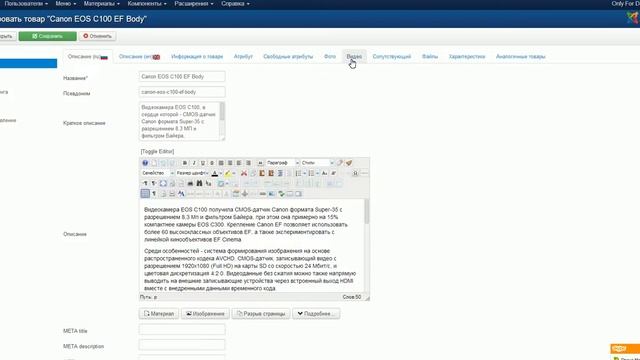Open the Компоненты top menu
The image size is (640, 360).
147,4
